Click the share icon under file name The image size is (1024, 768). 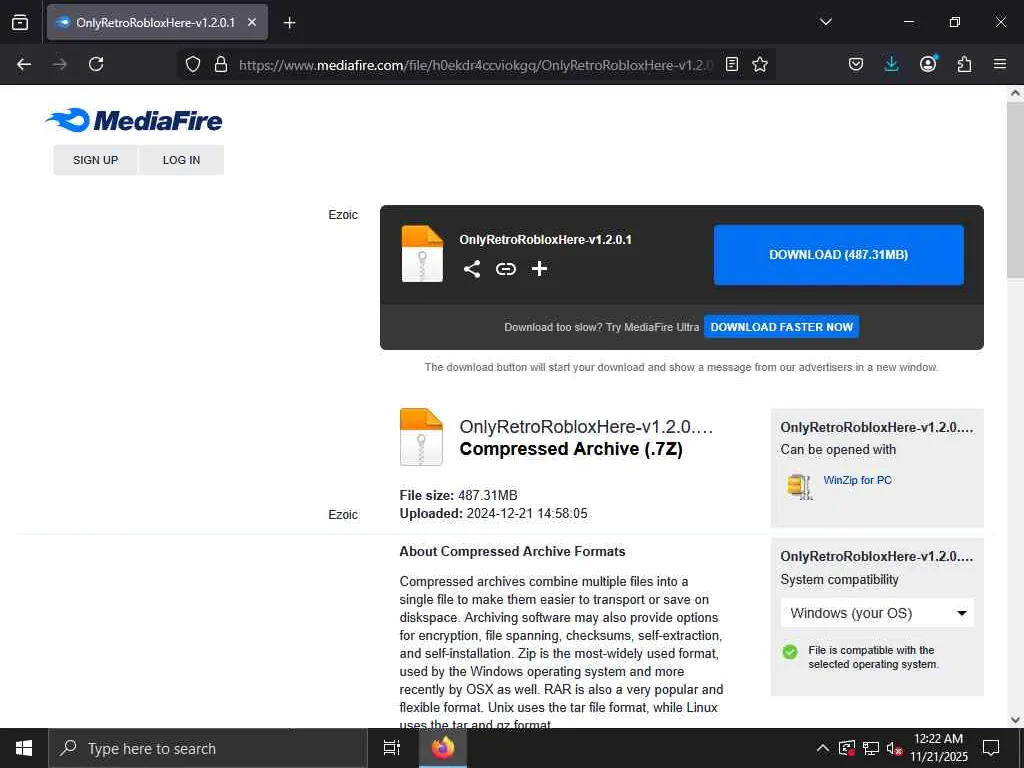tap(472, 269)
